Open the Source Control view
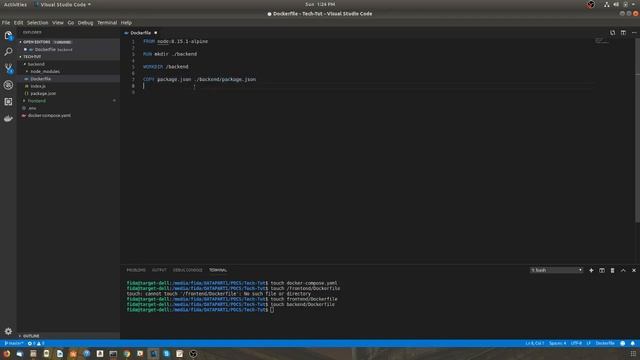 click(x=8, y=68)
